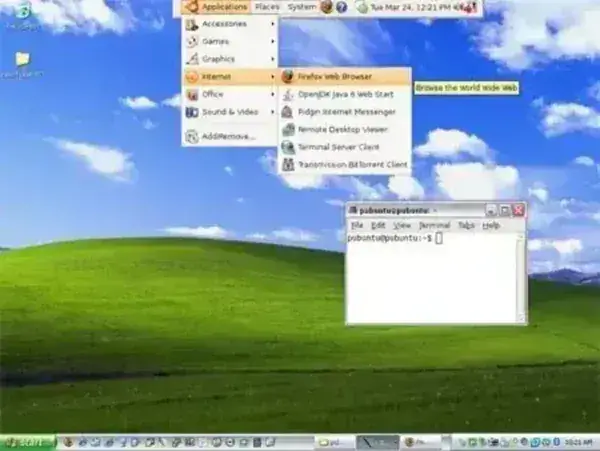Expand the Accessories submenu
Image resolution: width=600 pixels, height=451 pixels.
coord(230,24)
